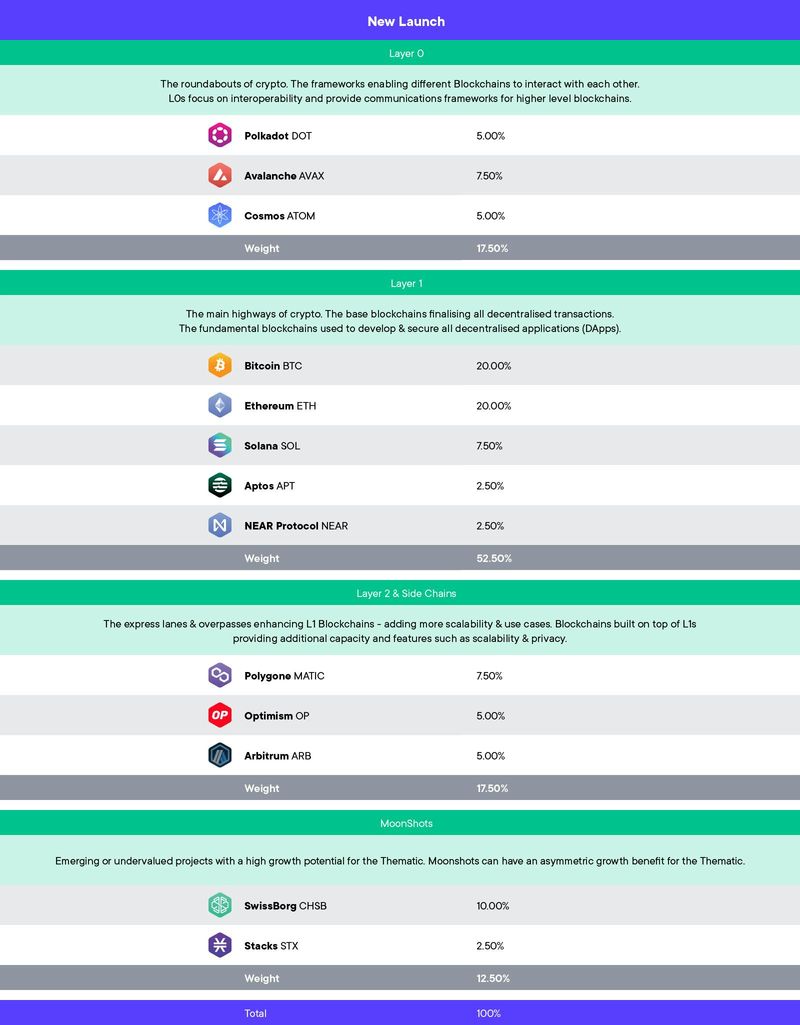
Task: Click the Arbitrum ARB logo icon
Action: pos(220,755)
